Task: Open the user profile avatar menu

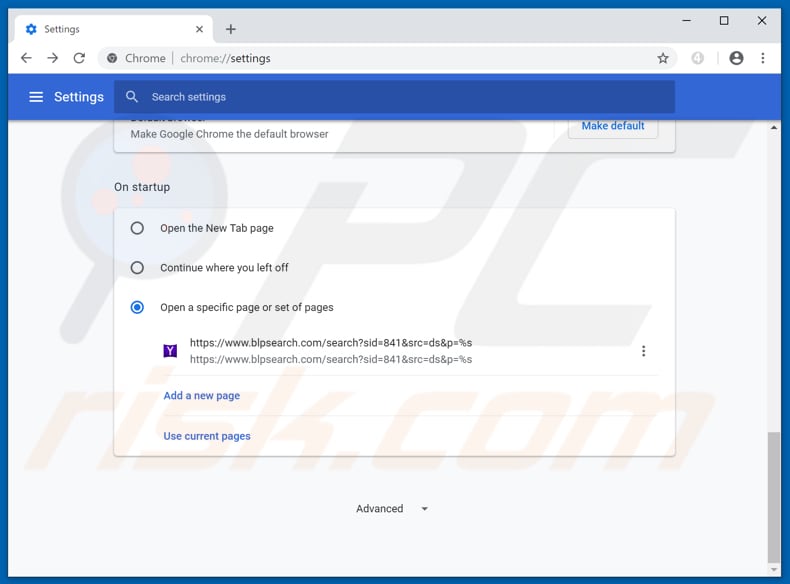Action: [x=736, y=58]
